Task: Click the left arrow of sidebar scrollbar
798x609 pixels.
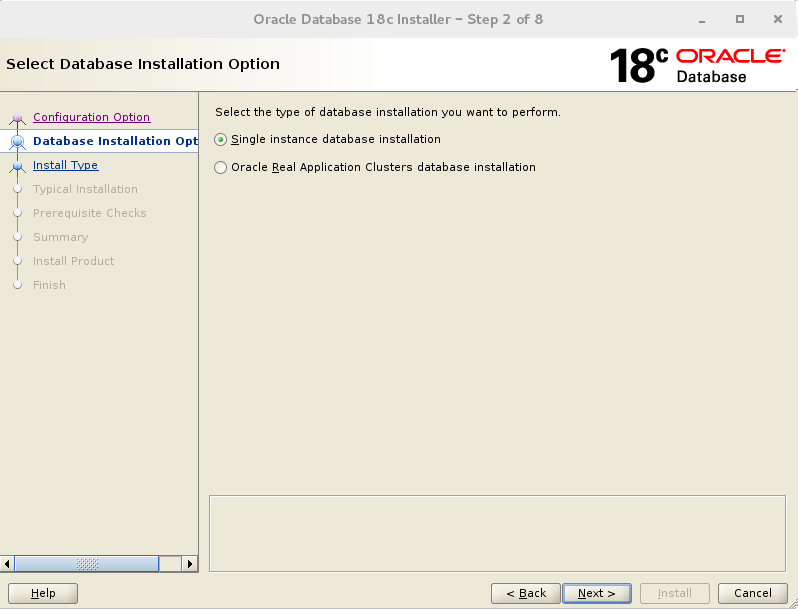Action: pyautogui.click(x=7, y=564)
